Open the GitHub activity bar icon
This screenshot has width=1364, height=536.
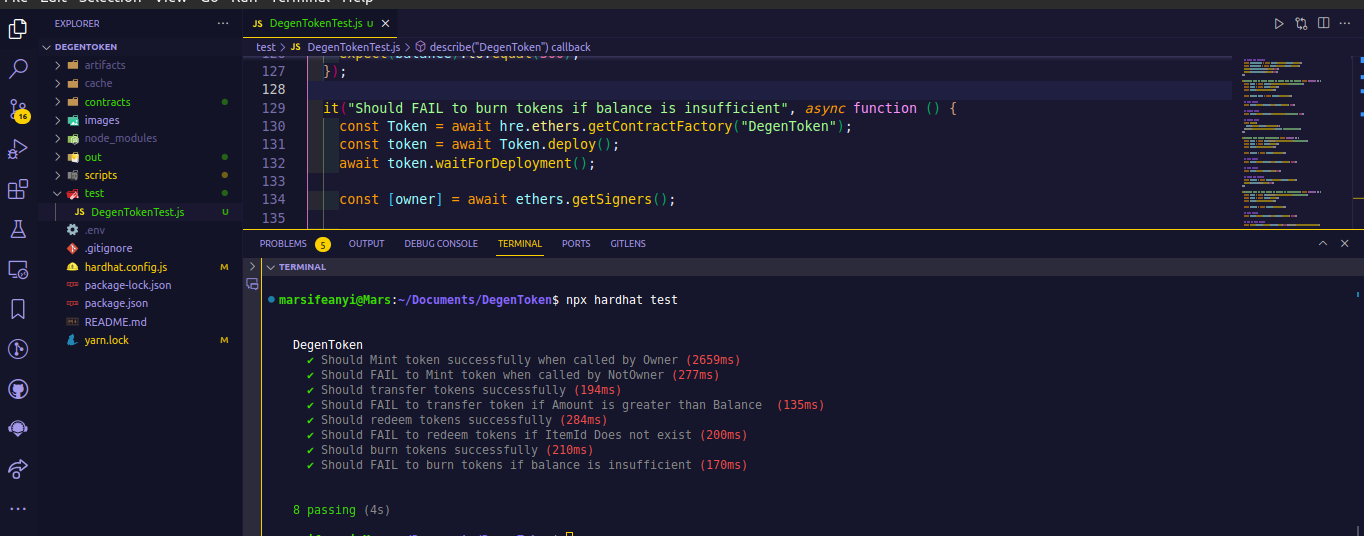[x=18, y=389]
